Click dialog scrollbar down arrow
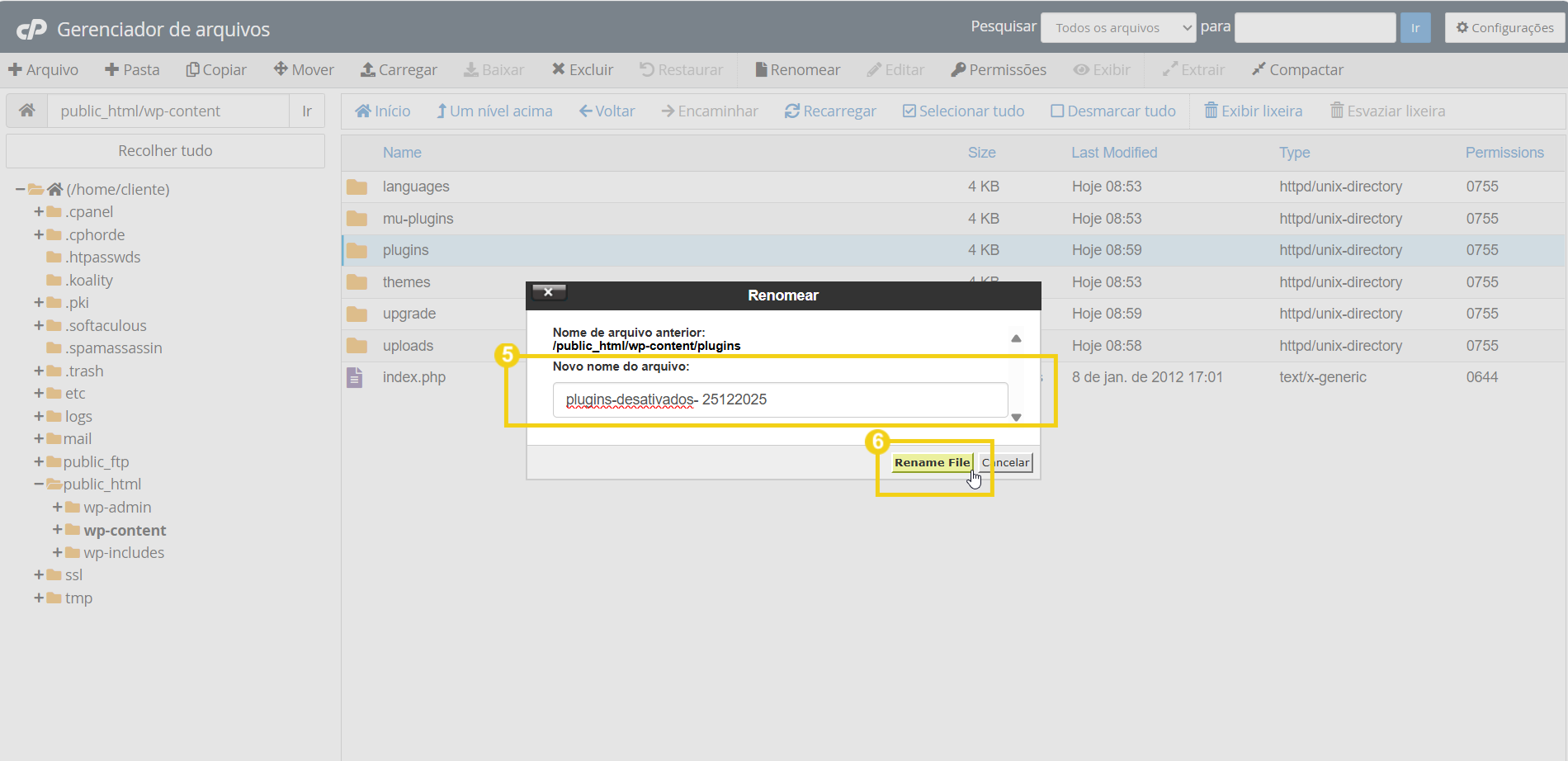Viewport: 1568px width, 761px height. (1016, 418)
